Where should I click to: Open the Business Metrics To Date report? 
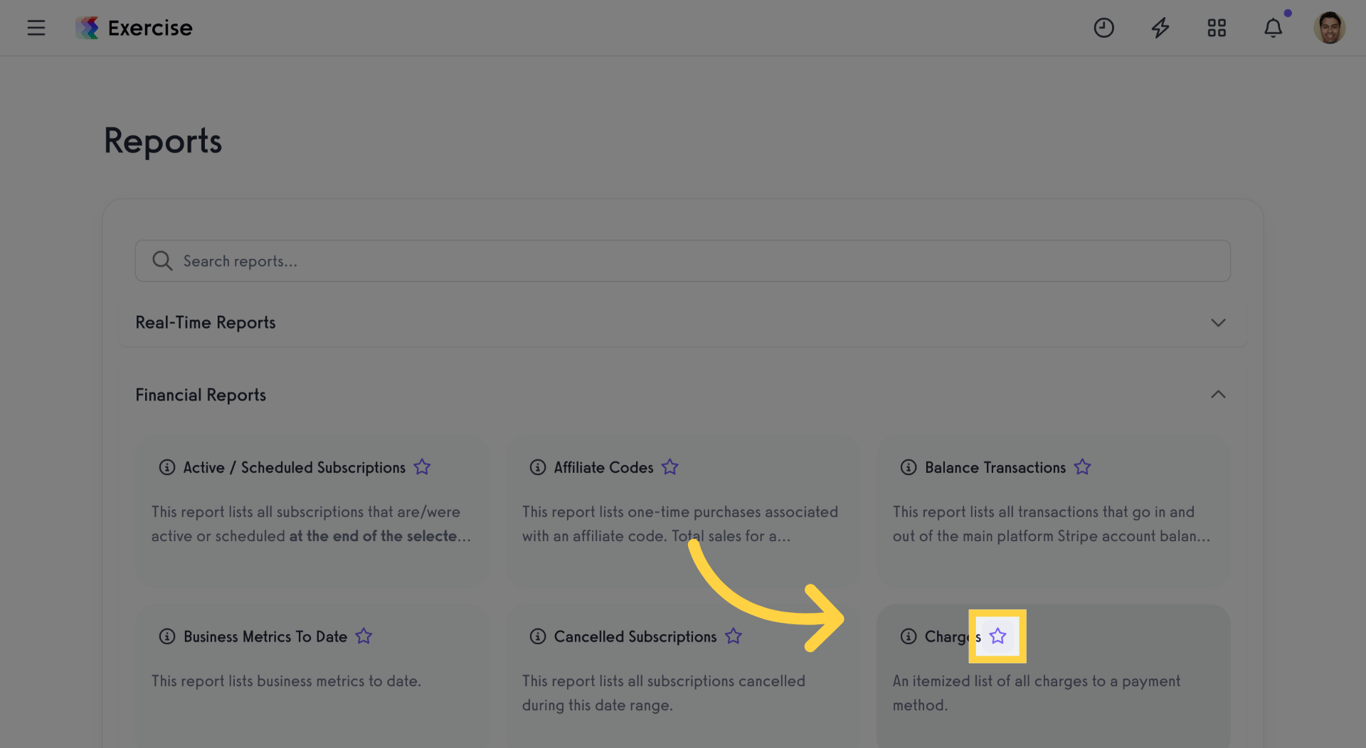point(265,636)
